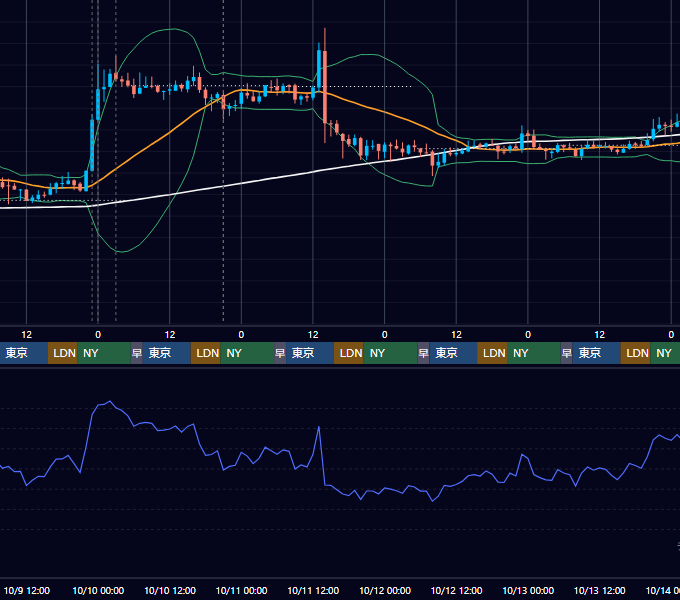This screenshot has height=600, width=680.
Task: Click the 東京 session block above 10/9 12:00
Action: click(x=23, y=353)
